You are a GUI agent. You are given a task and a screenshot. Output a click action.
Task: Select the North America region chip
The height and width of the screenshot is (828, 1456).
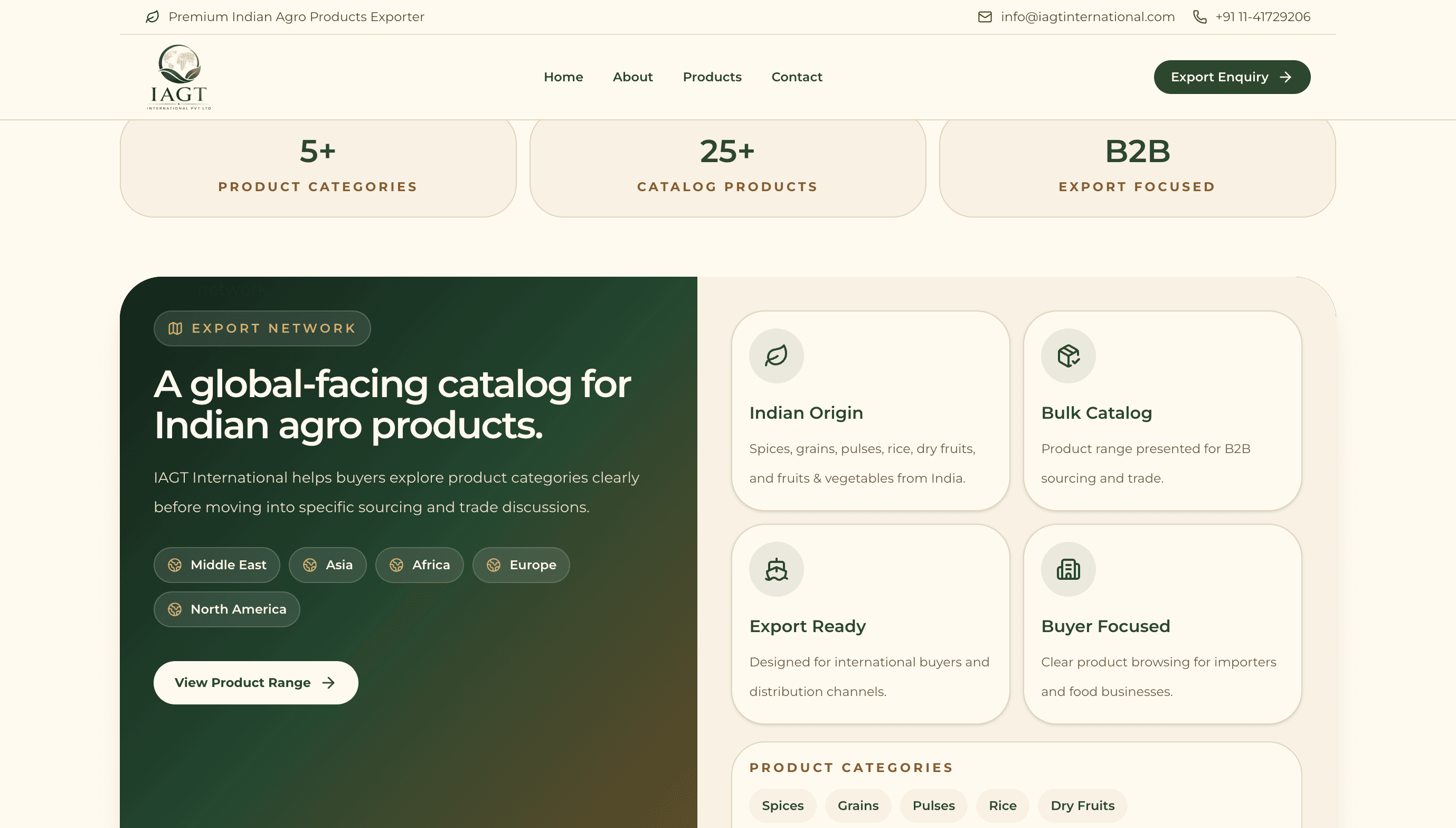click(x=227, y=609)
